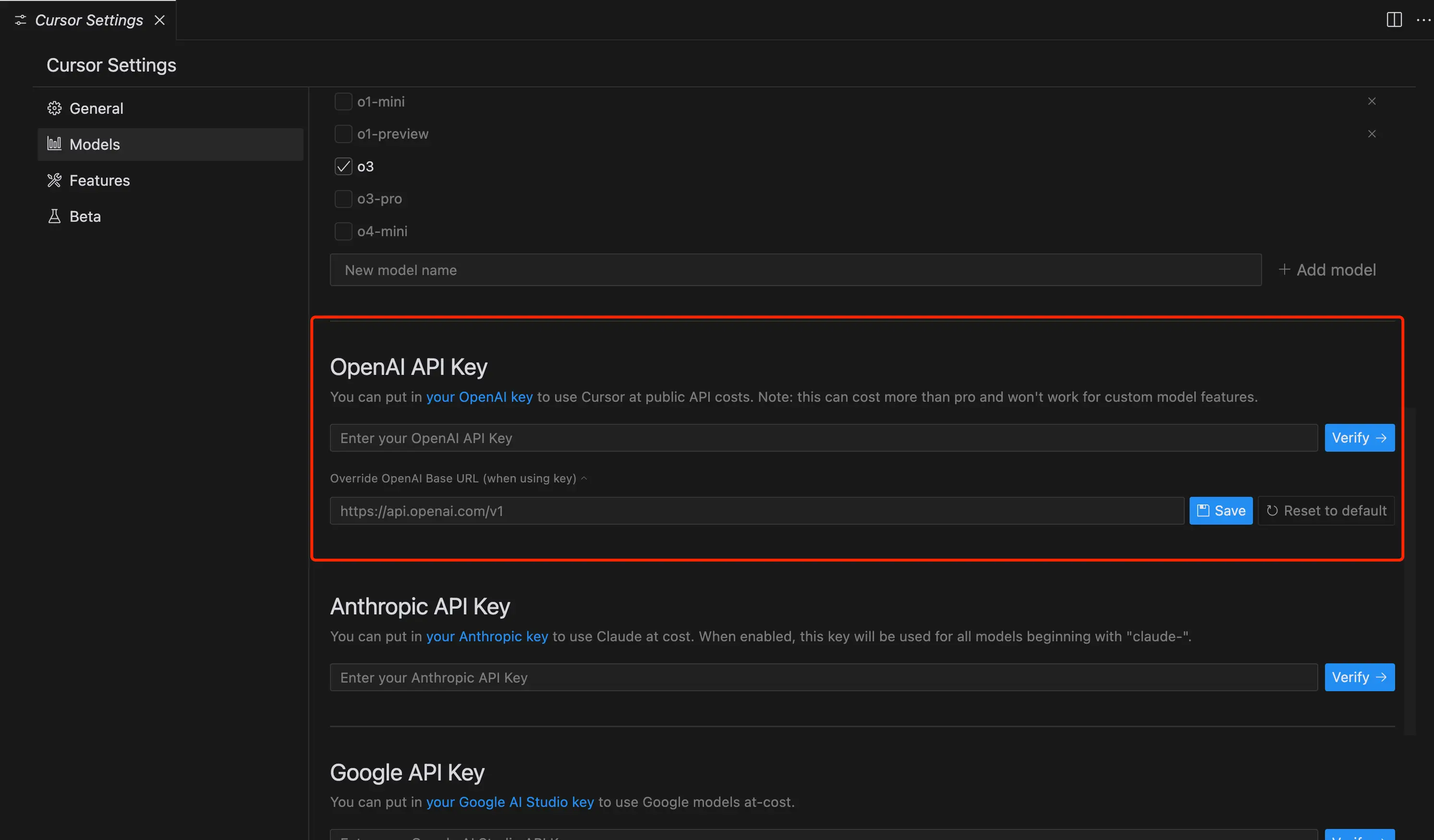1434x840 pixels.
Task: Open the General settings section
Action: point(96,108)
